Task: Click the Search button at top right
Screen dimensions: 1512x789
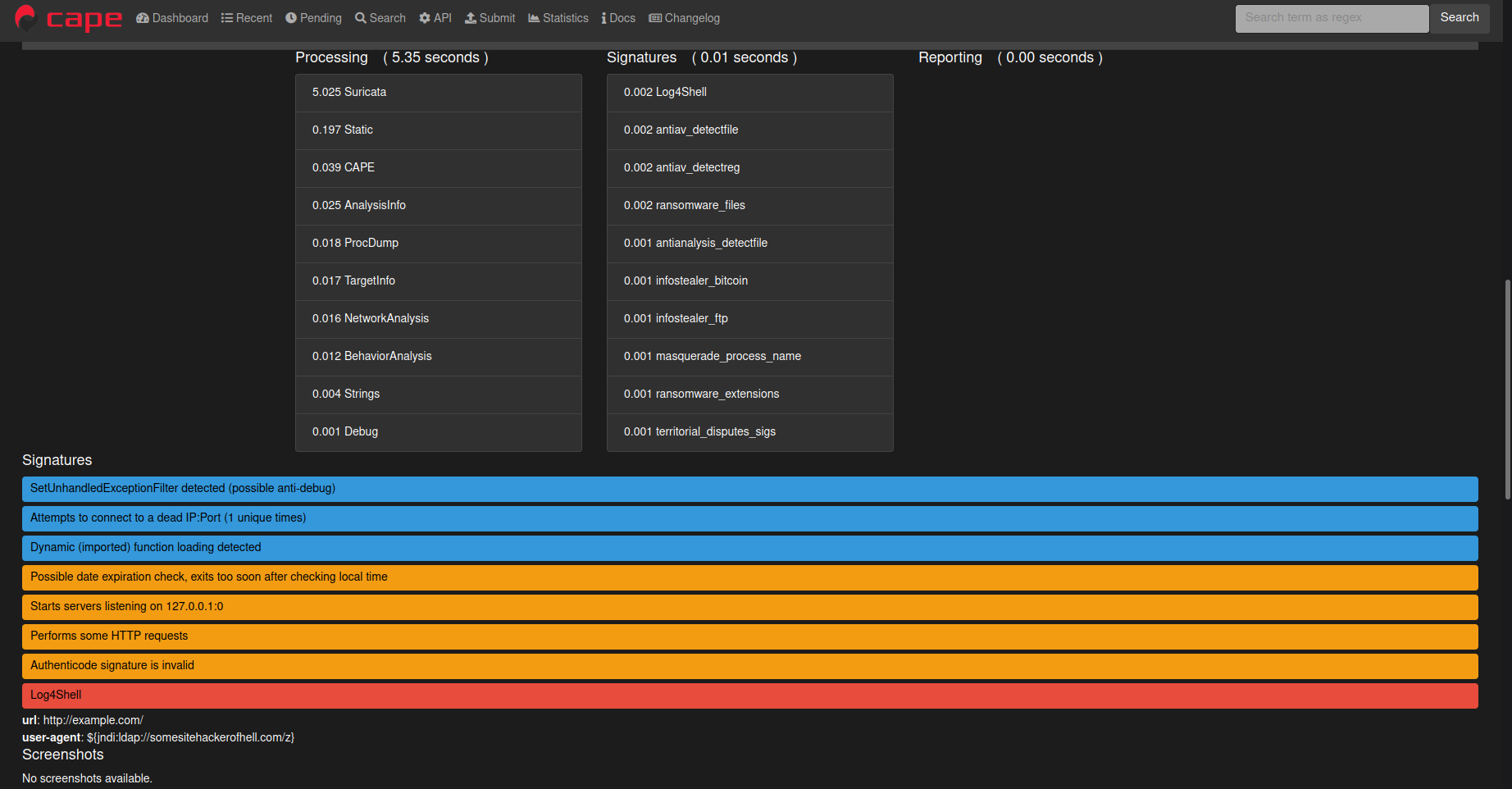Action: (1460, 18)
